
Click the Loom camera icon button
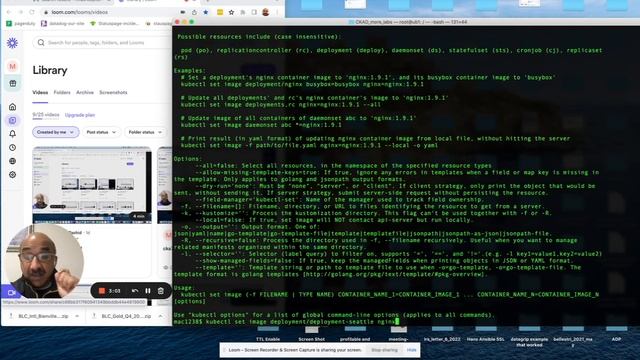coord(11,293)
